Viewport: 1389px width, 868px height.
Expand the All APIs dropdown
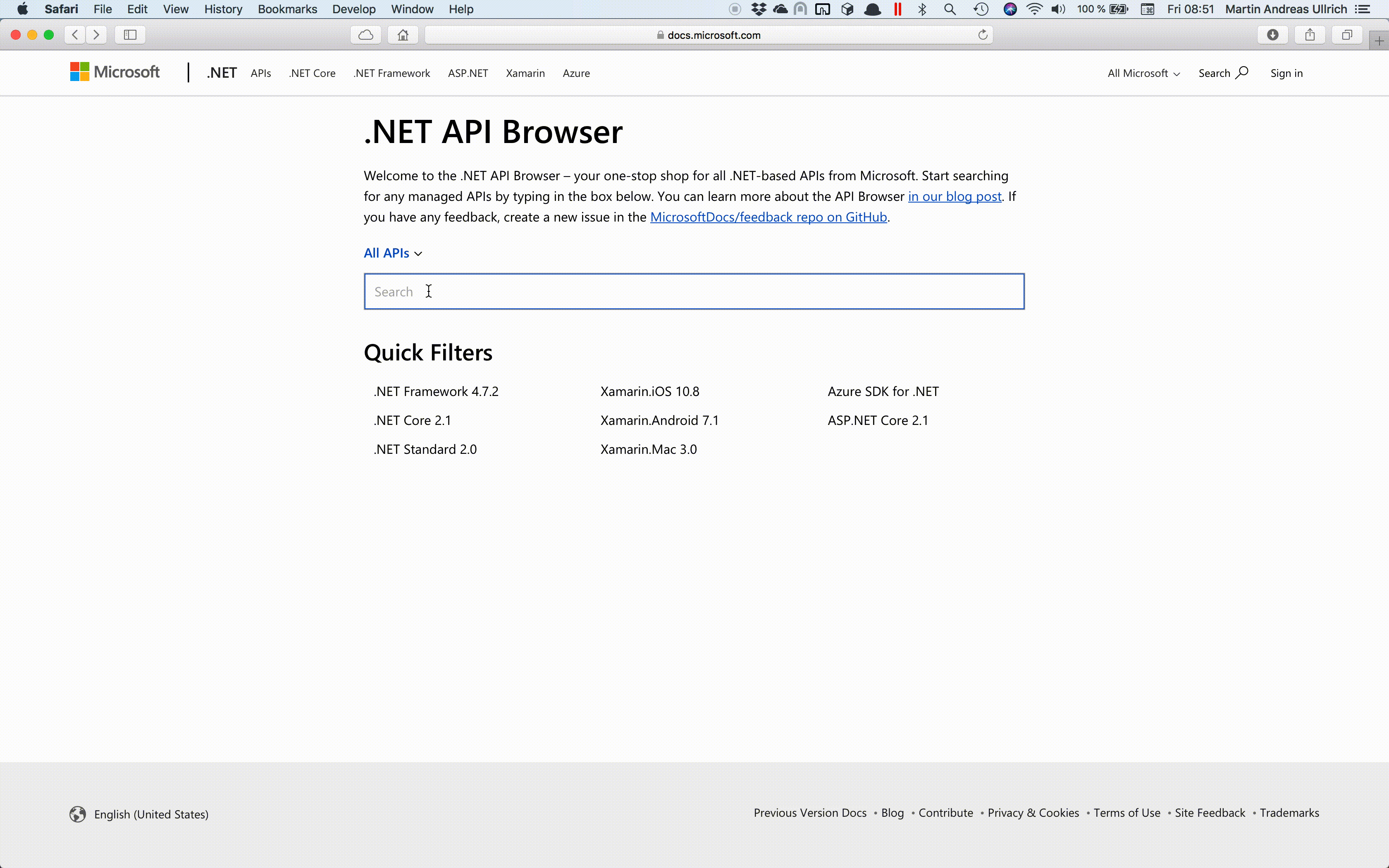tap(393, 253)
